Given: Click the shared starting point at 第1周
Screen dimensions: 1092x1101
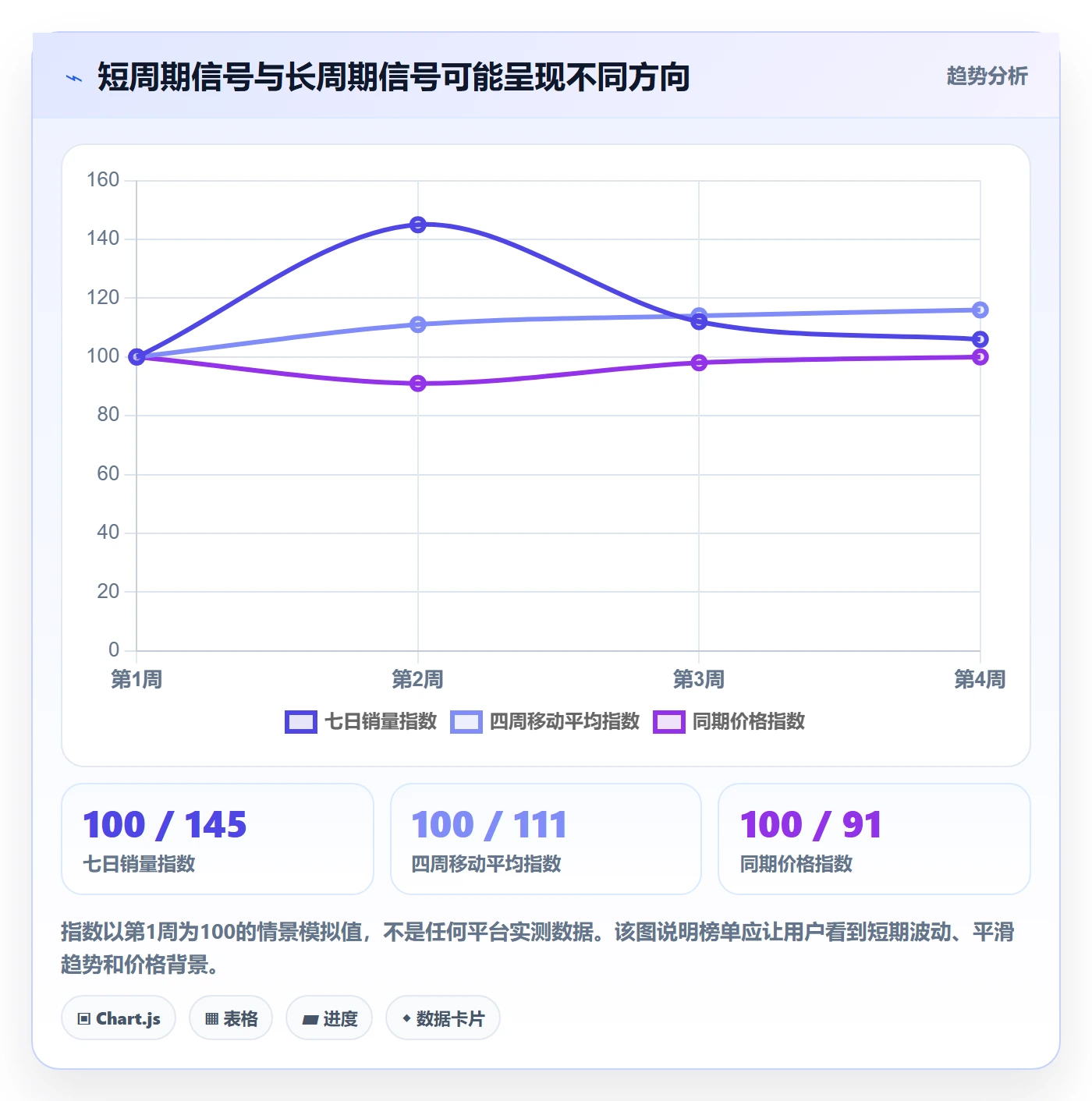Looking at the screenshot, I should (136, 357).
